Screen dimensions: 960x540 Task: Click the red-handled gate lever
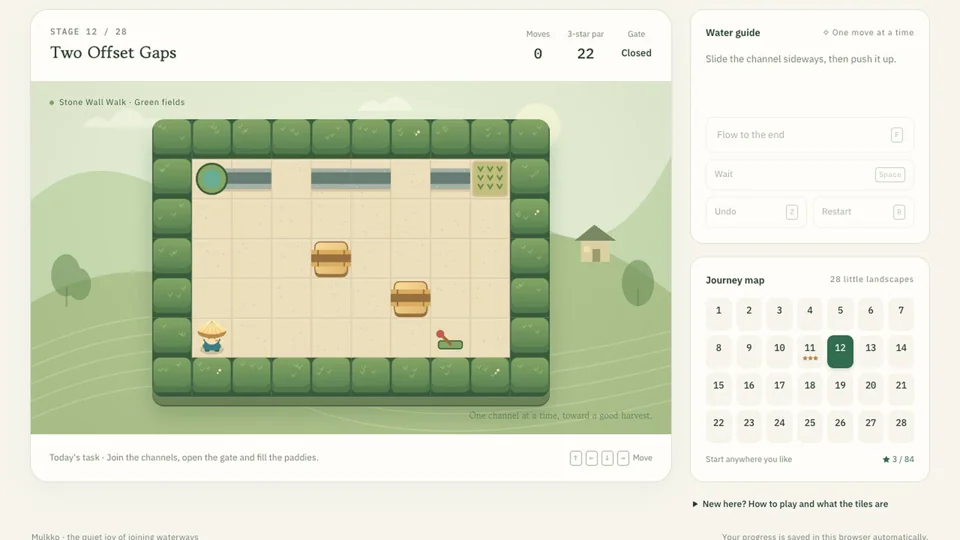[x=449, y=340]
